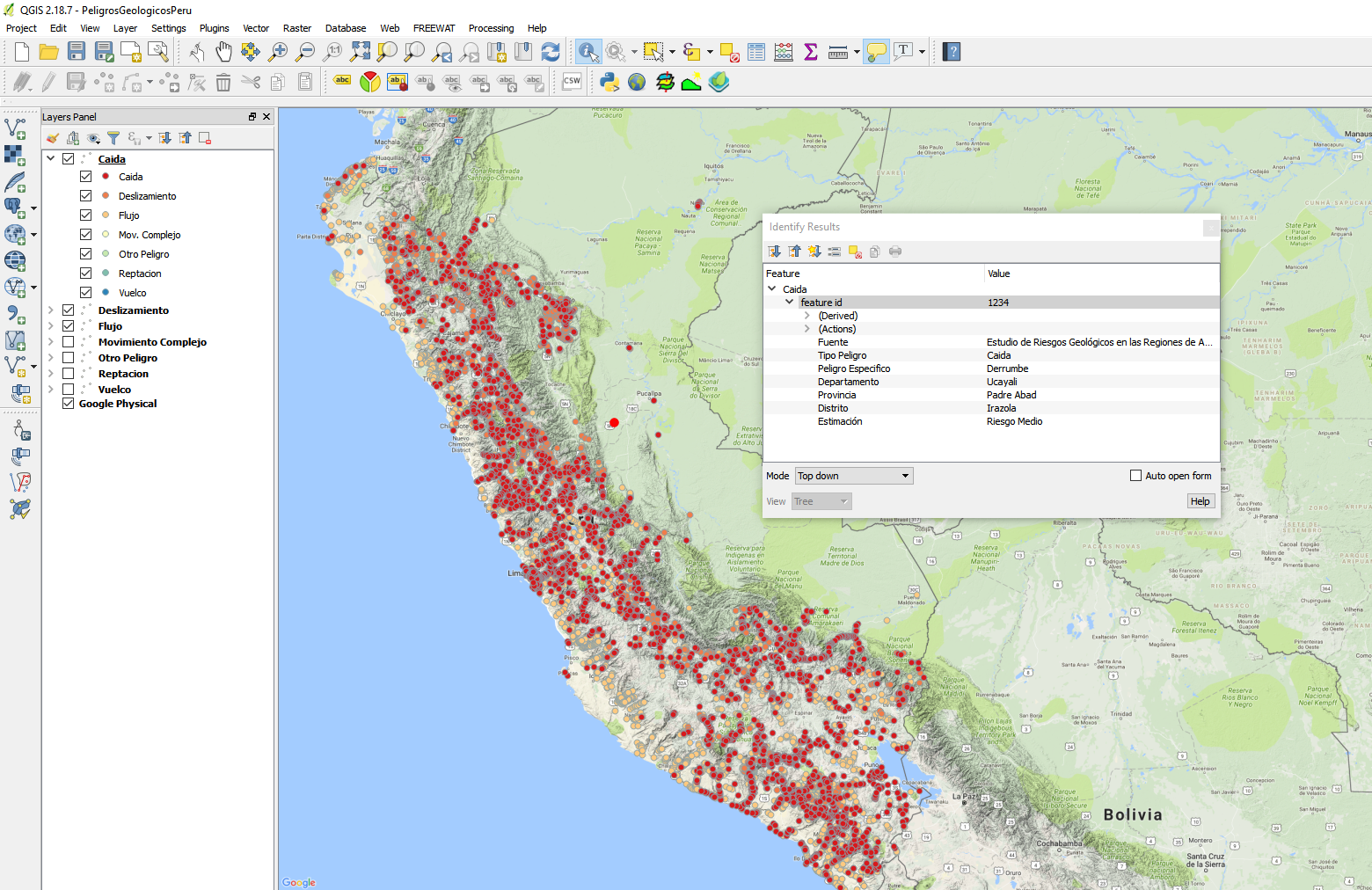Select the Otro Peligro layer name
Screen dimensions: 1372x890
pos(128,358)
